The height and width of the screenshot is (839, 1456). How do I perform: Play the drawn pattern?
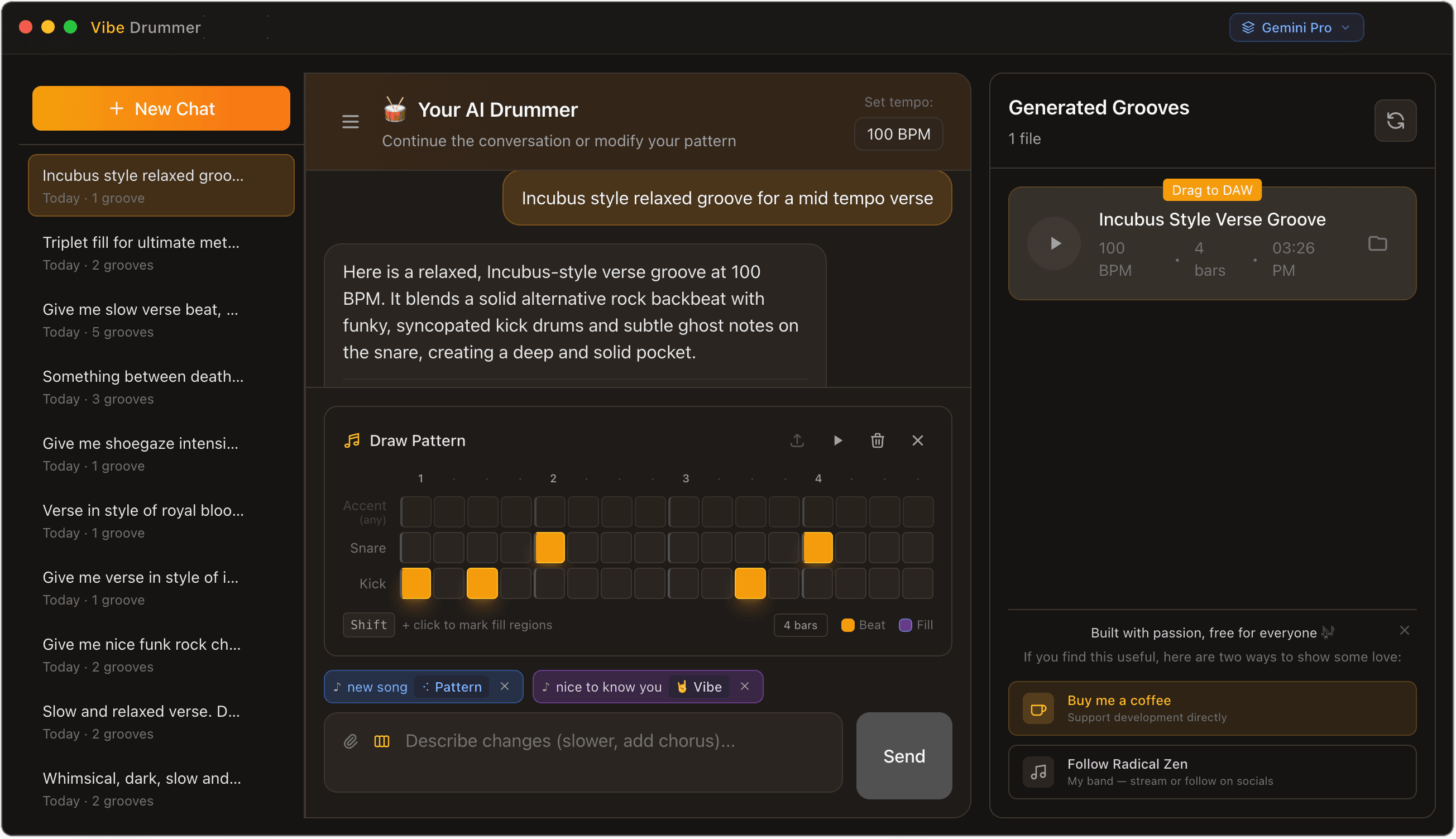(837, 440)
